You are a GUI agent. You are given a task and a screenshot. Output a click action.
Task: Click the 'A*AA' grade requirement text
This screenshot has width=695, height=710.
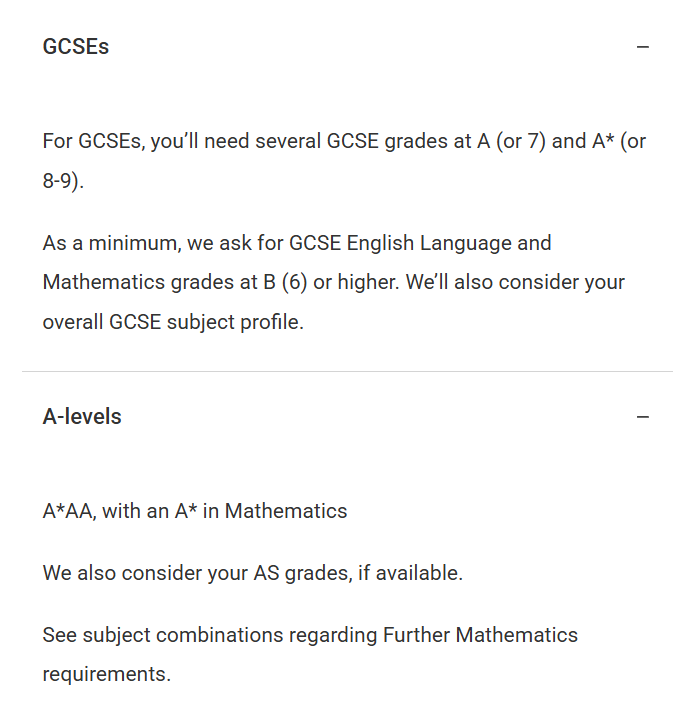click(x=67, y=511)
